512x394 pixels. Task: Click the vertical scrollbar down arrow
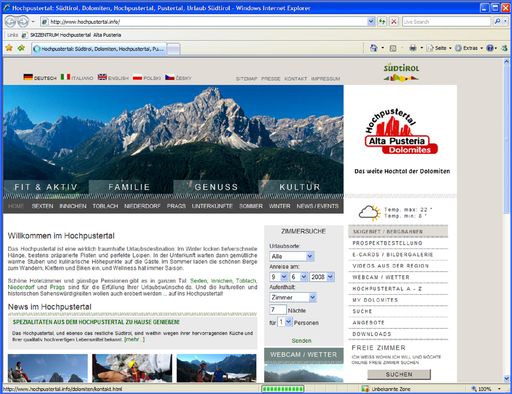pyautogui.click(x=506, y=379)
